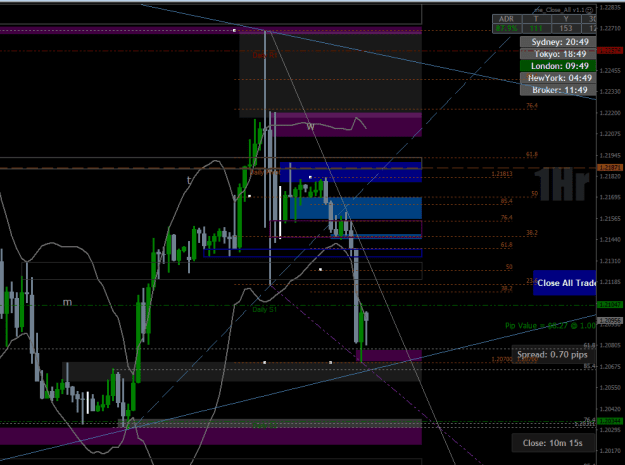The image size is (625, 465).
Task: Click the ADR header cell
Action: (x=507, y=19)
